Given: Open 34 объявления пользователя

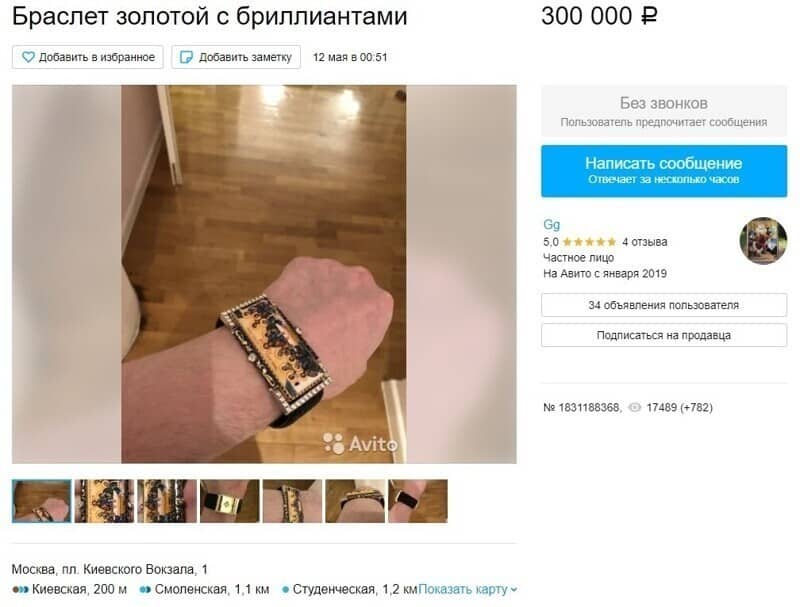Looking at the screenshot, I should tap(664, 305).
